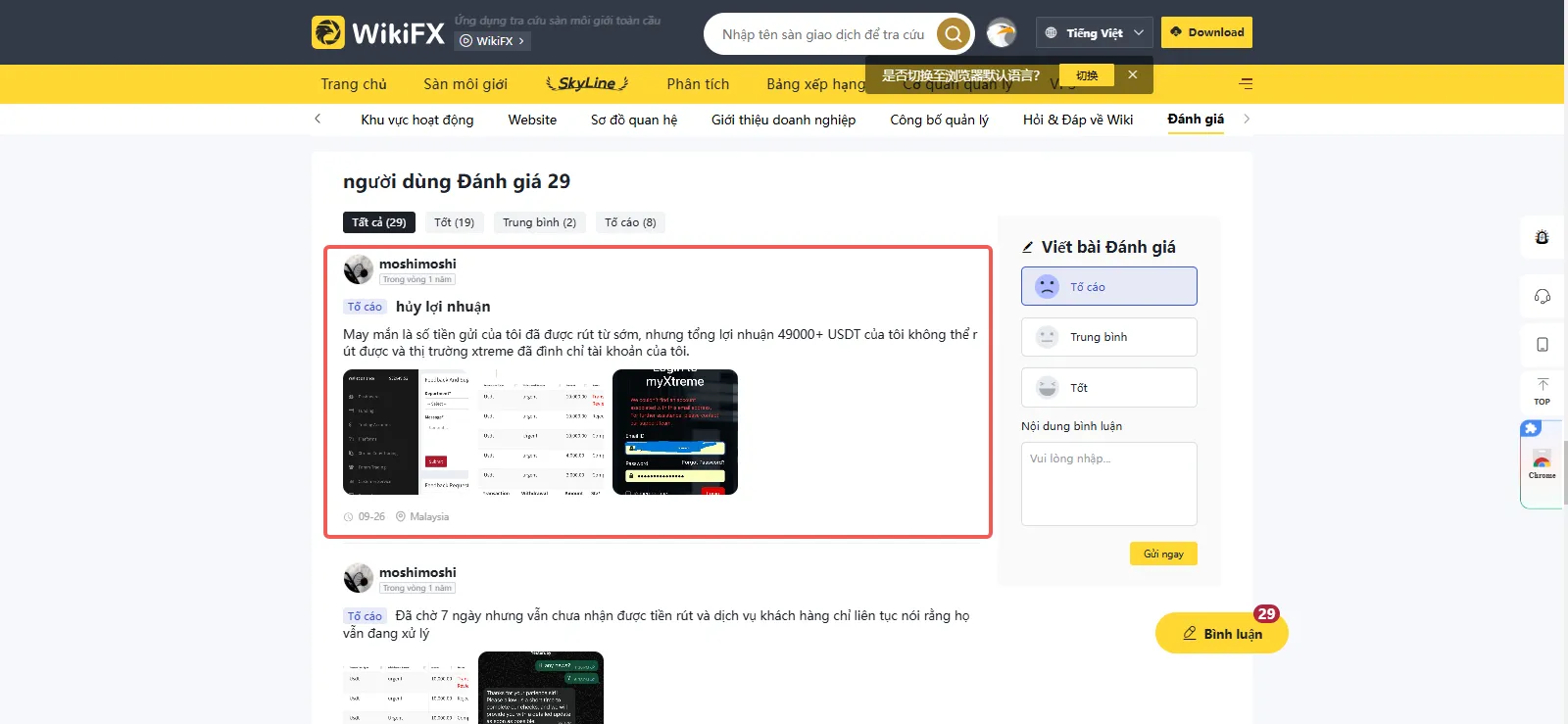Click the mobile phone sidebar icon
The width and height of the screenshot is (1568, 724).
pos(1543,345)
